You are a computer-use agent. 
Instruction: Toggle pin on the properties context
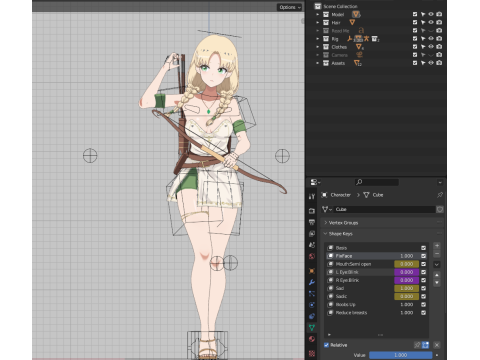(440, 195)
